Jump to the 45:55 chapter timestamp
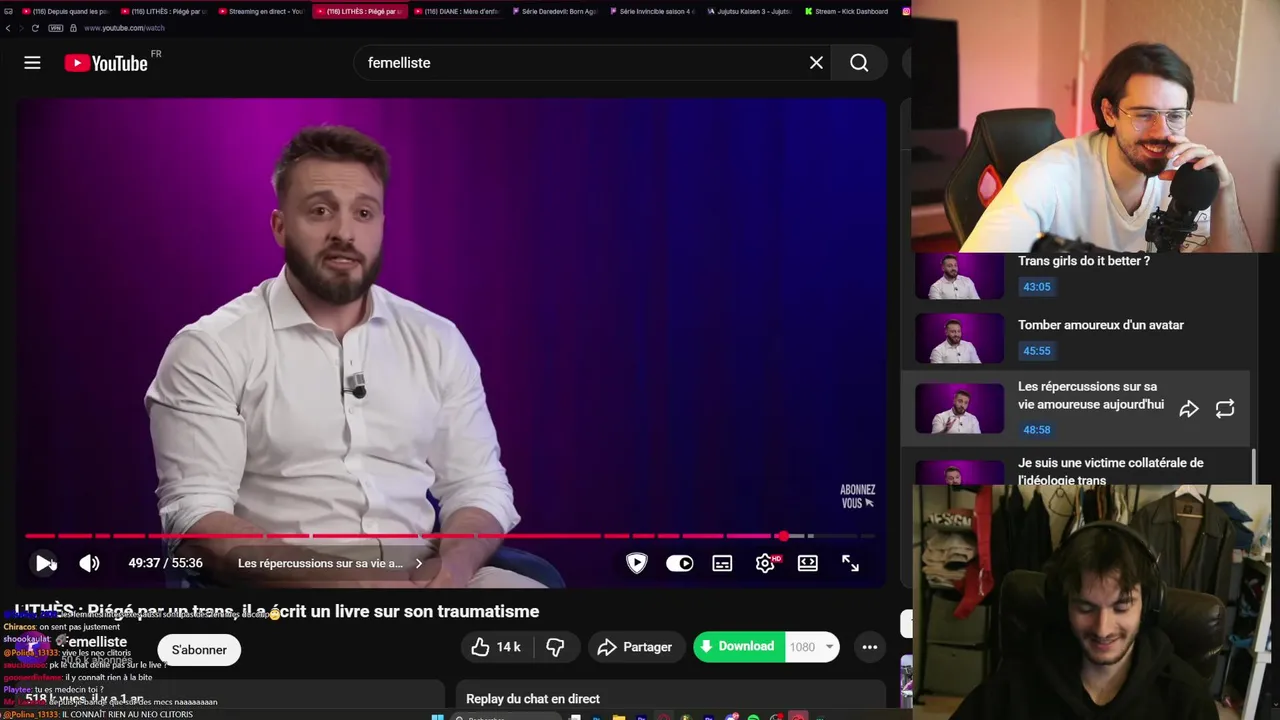The height and width of the screenshot is (720, 1280). pos(1037,351)
